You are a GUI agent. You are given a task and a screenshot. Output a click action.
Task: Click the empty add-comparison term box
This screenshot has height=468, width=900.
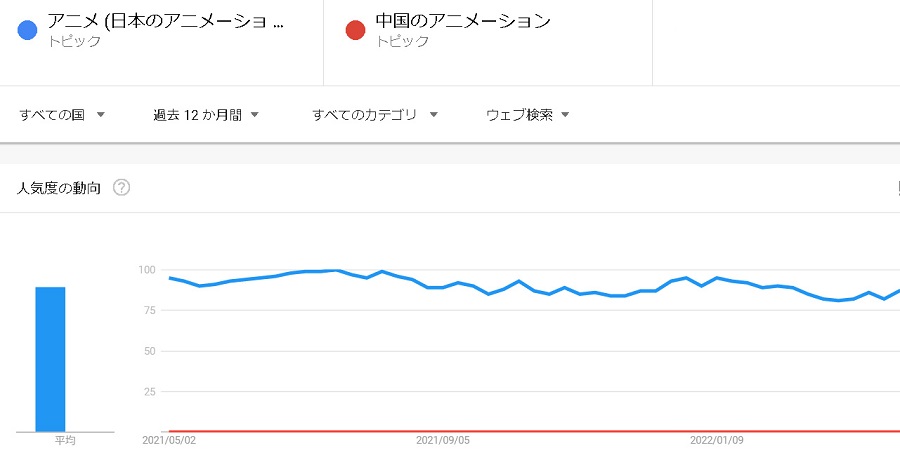776,42
